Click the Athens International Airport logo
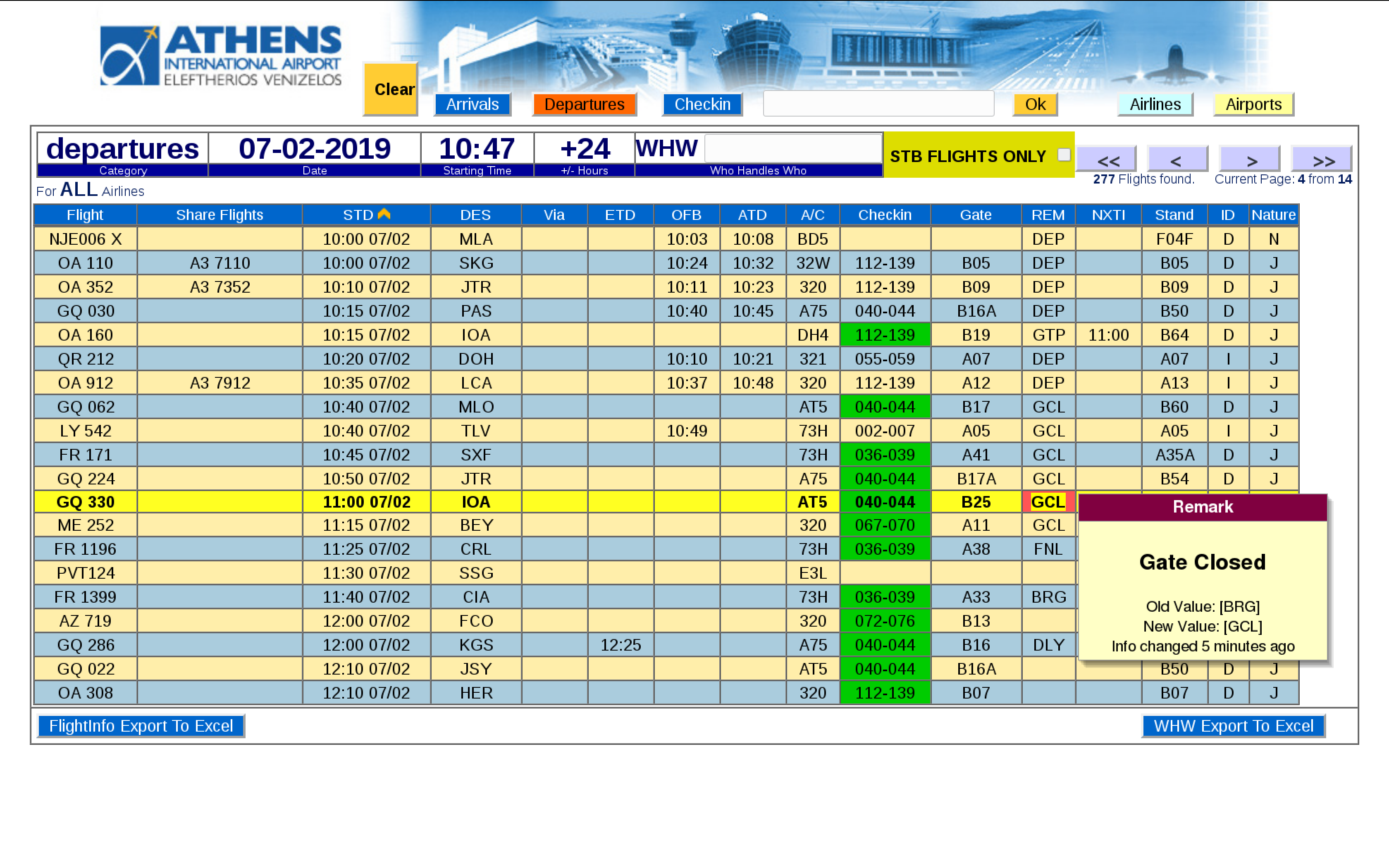This screenshot has height=868, width=1389. pyautogui.click(x=220, y=55)
